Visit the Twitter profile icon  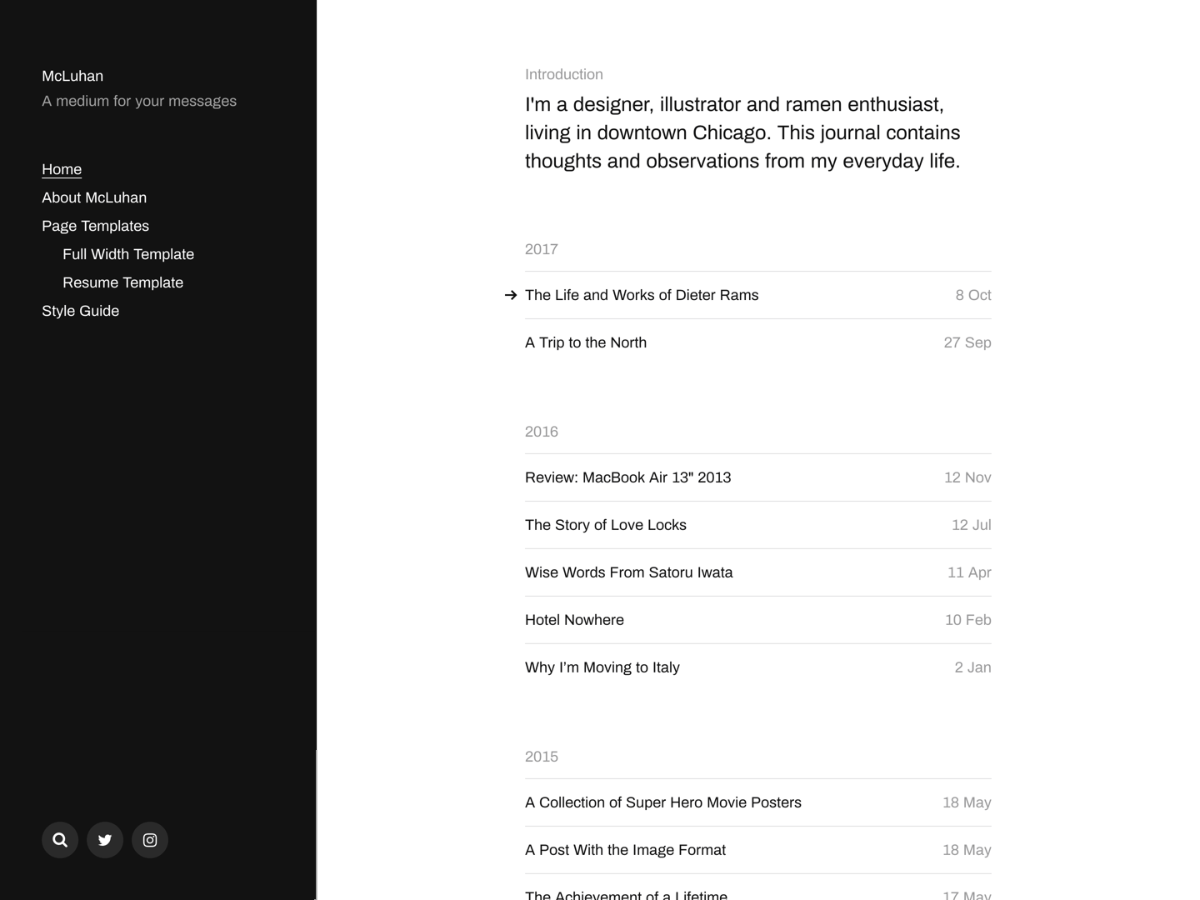(x=105, y=840)
